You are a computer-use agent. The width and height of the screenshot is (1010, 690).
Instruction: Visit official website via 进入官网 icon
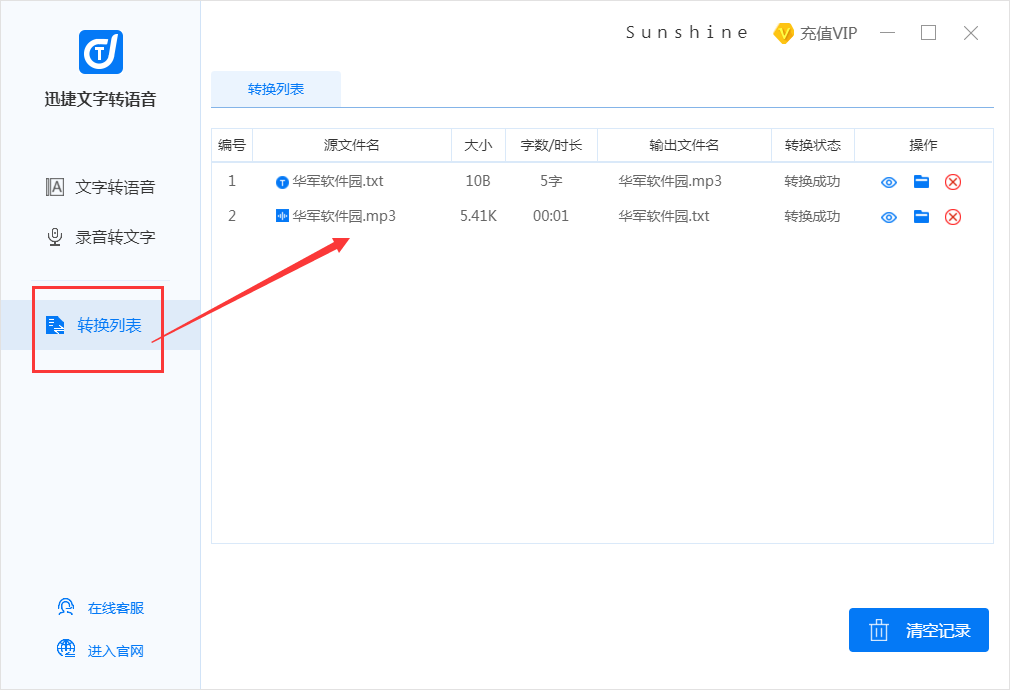65,648
